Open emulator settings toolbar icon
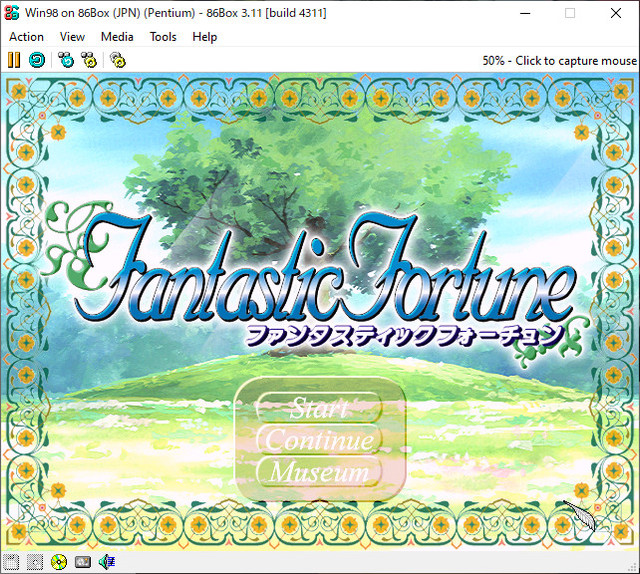Viewport: 640px width, 574px height. [118, 60]
